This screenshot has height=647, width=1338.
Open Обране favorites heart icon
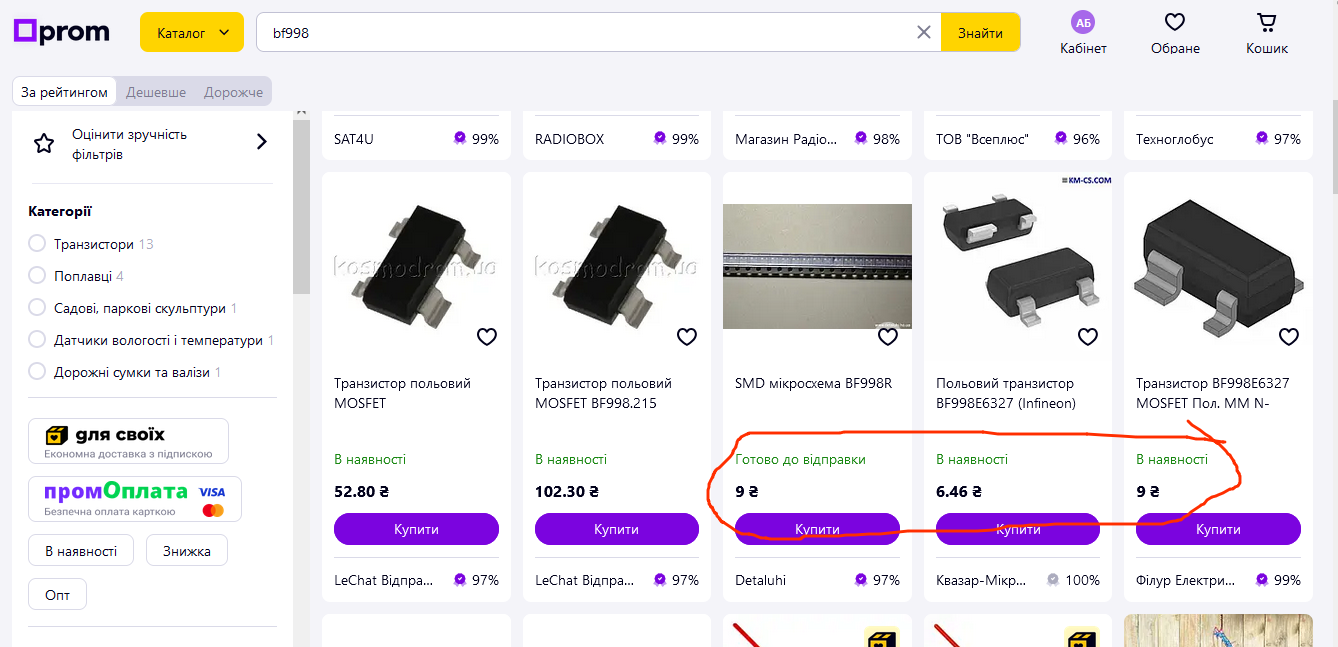click(x=1175, y=22)
